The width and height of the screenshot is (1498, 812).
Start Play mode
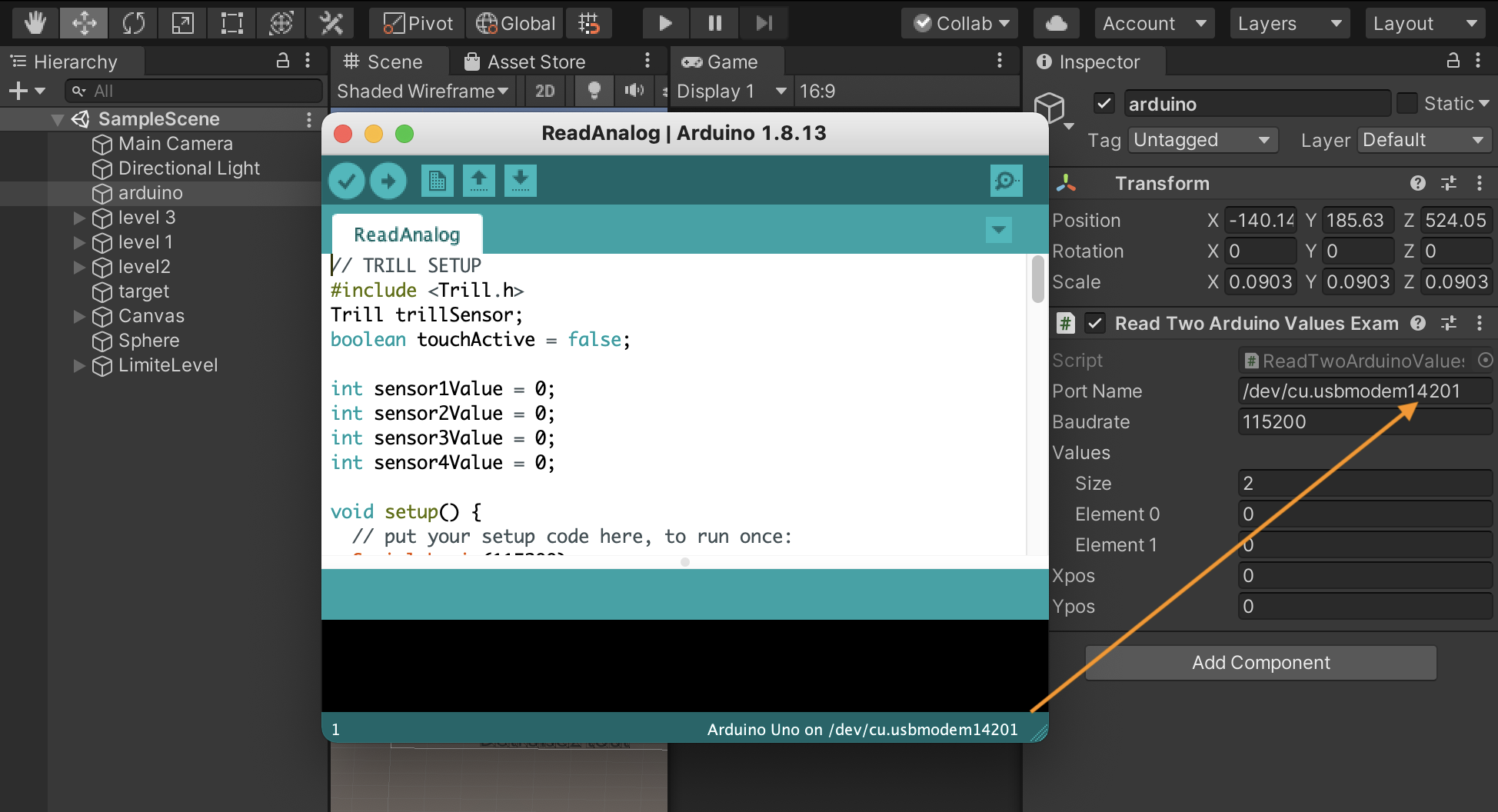coord(666,23)
